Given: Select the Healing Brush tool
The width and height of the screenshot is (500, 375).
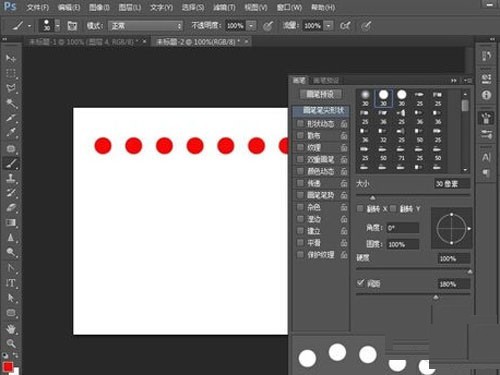Looking at the screenshot, I should (11, 148).
